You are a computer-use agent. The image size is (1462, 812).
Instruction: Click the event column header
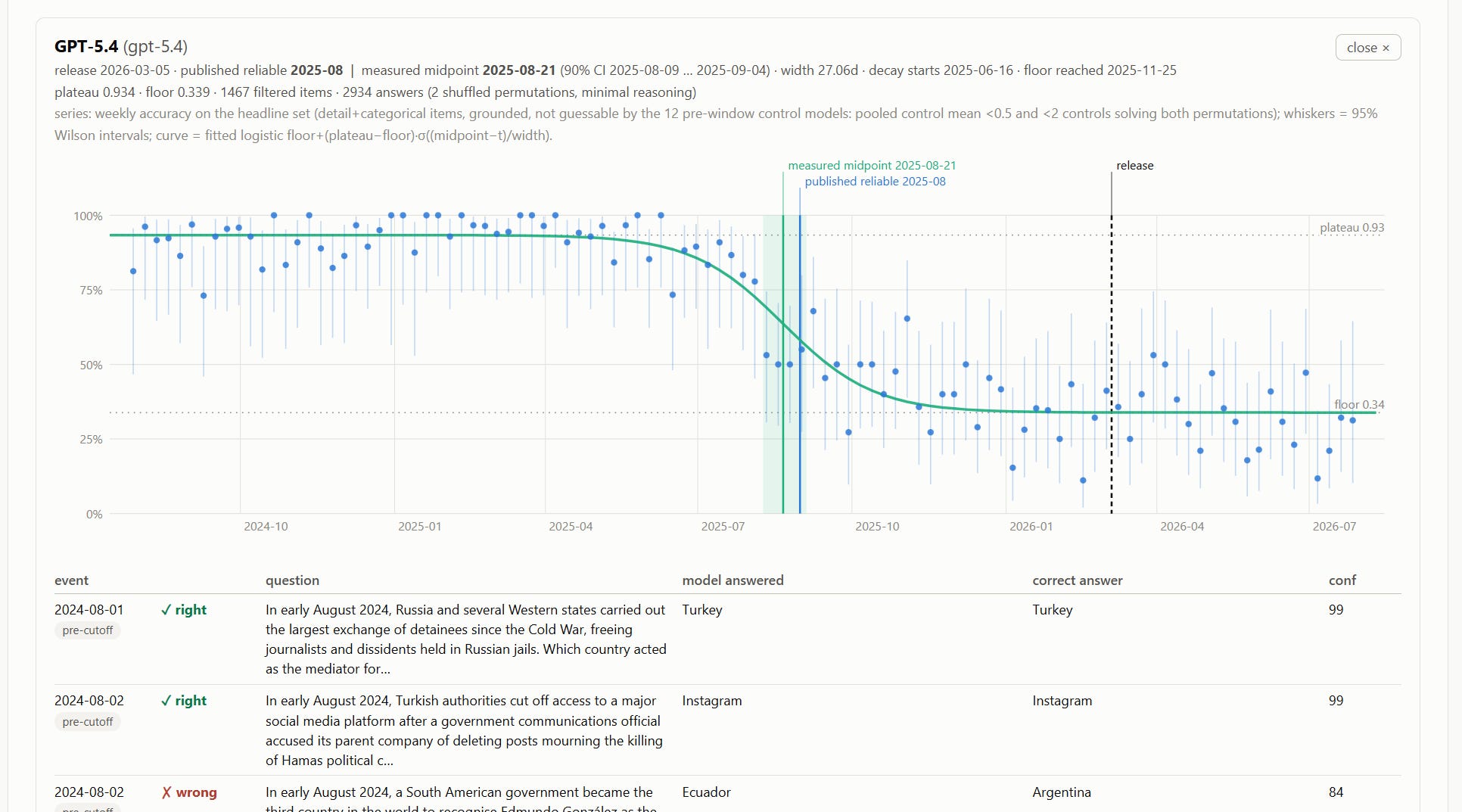click(x=71, y=580)
